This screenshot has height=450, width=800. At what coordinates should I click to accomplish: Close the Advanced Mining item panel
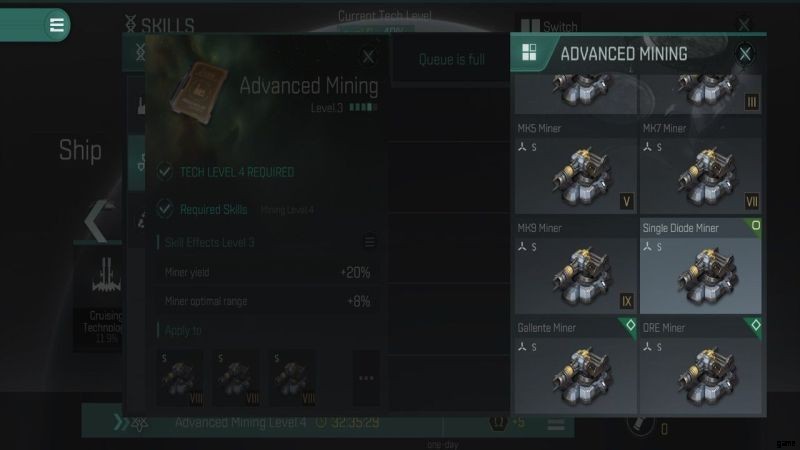click(745, 54)
